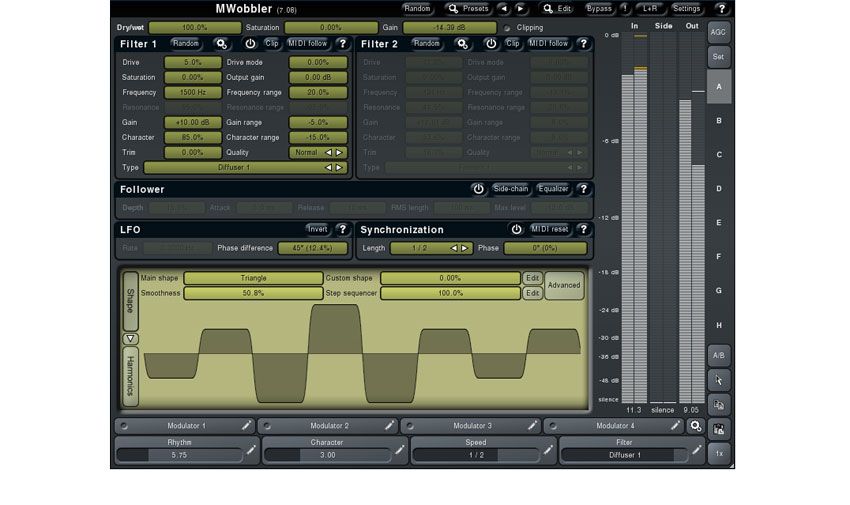This screenshot has height=505, width=850.
Task: Edit the Rhythm multiparameter pencil icon
Action: point(251,450)
